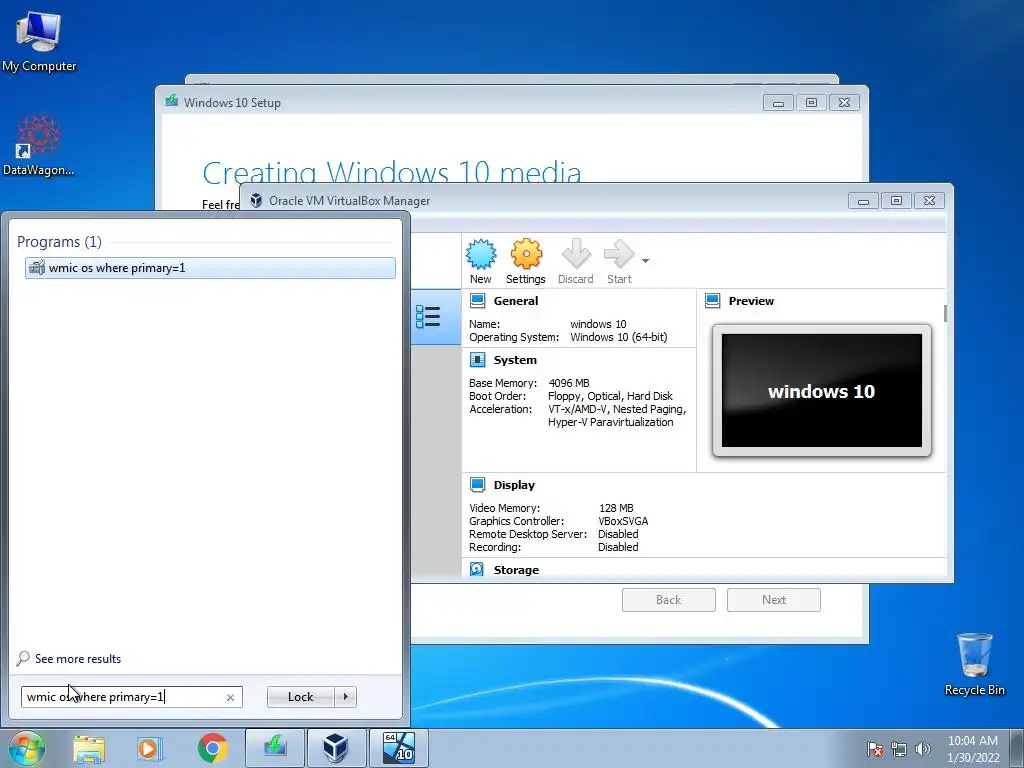Click the Windows Start orb
The width and height of the screenshot is (1024, 768).
(x=27, y=748)
